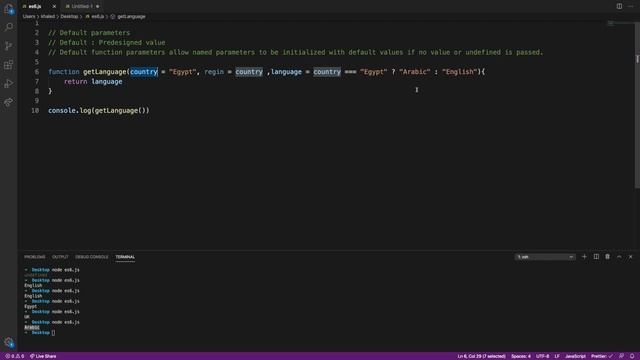Click the Desktop breadcrumb segment
The image size is (640, 360).
(69, 17)
